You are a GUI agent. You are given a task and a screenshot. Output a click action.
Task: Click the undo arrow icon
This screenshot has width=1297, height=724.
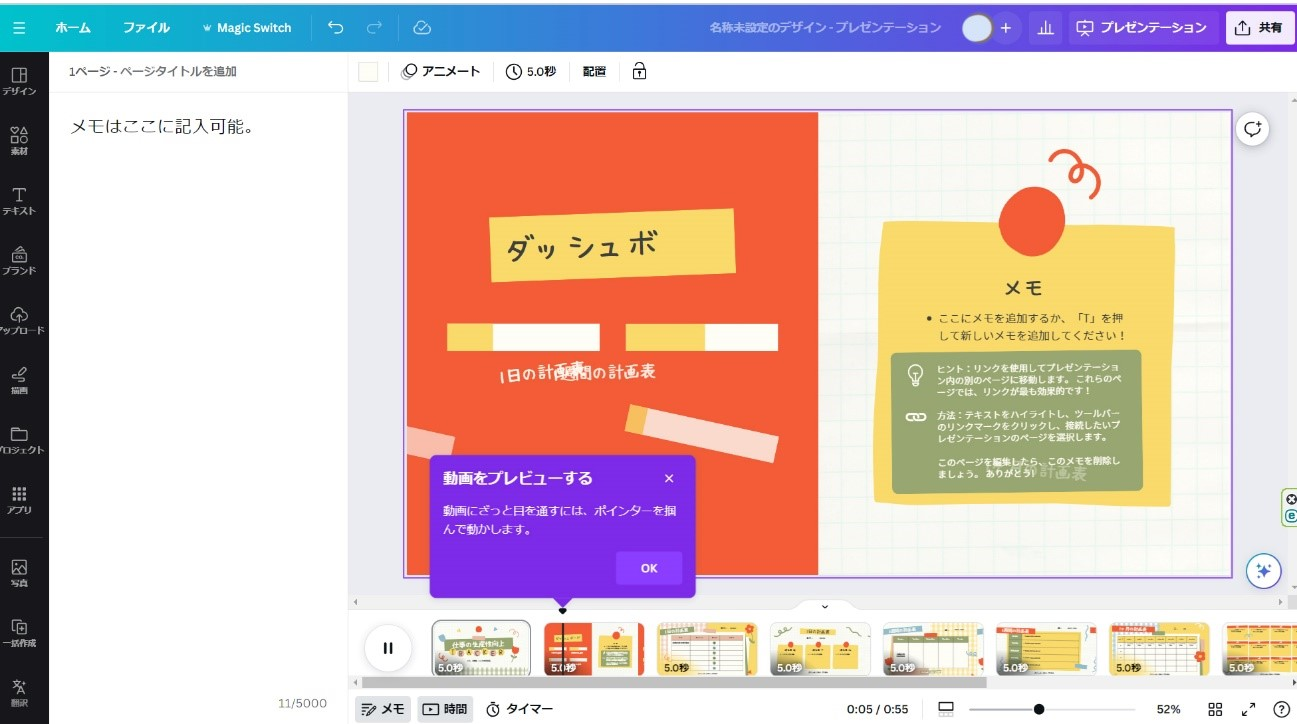tap(335, 28)
